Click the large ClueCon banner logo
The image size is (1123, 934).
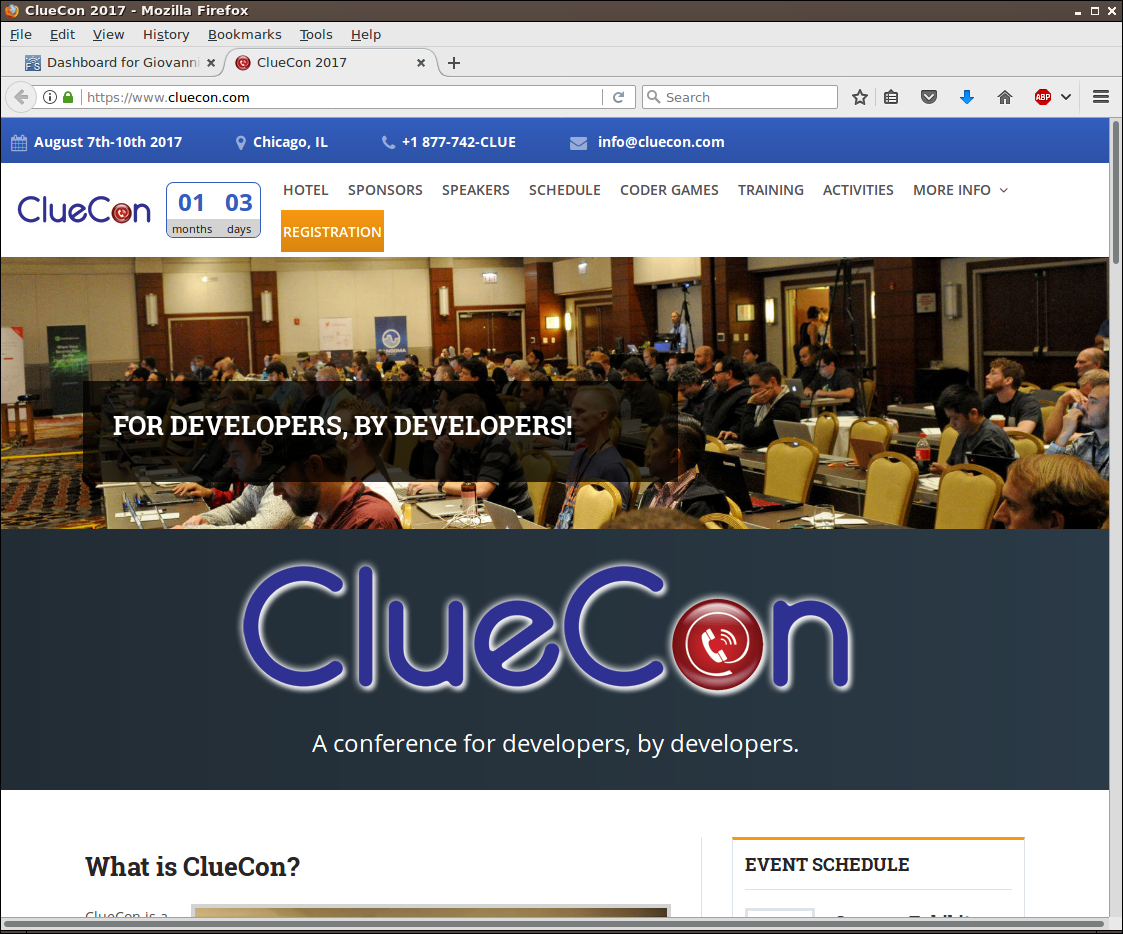548,628
